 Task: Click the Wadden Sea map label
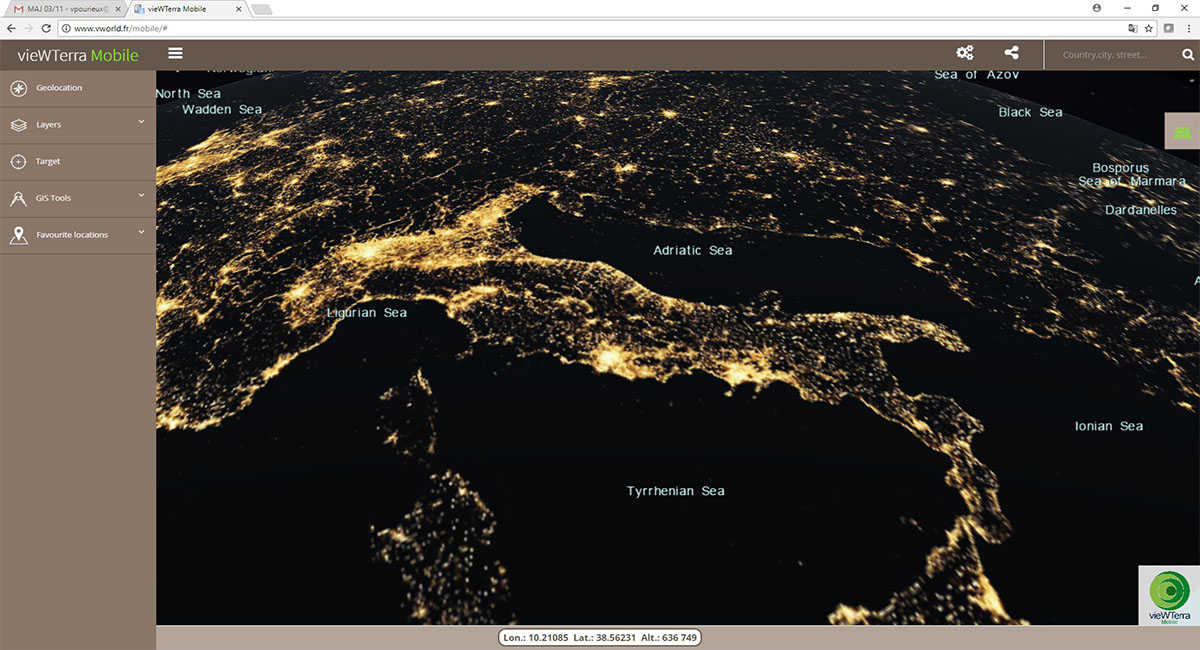[222, 110]
